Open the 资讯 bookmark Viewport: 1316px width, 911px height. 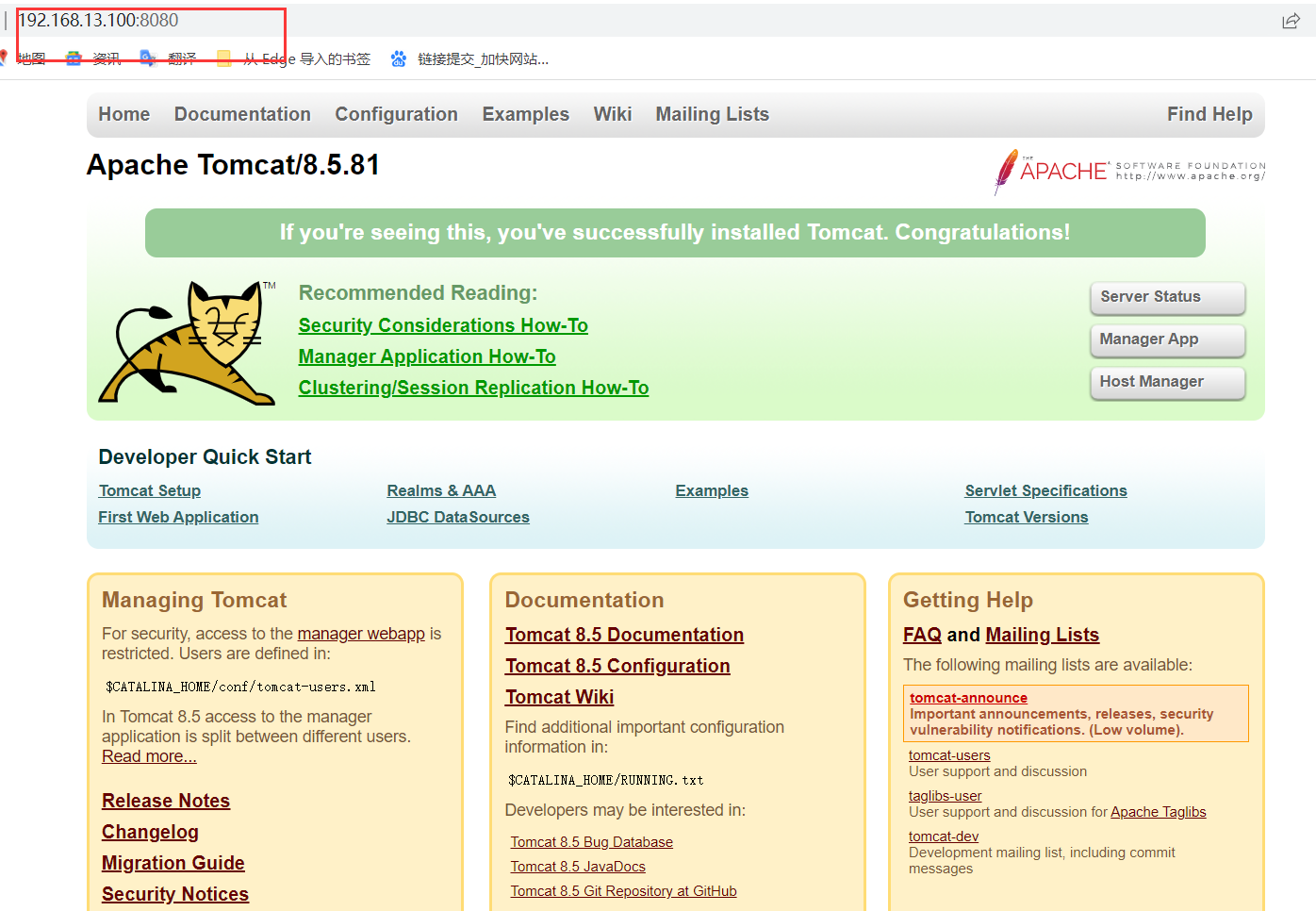(93, 58)
